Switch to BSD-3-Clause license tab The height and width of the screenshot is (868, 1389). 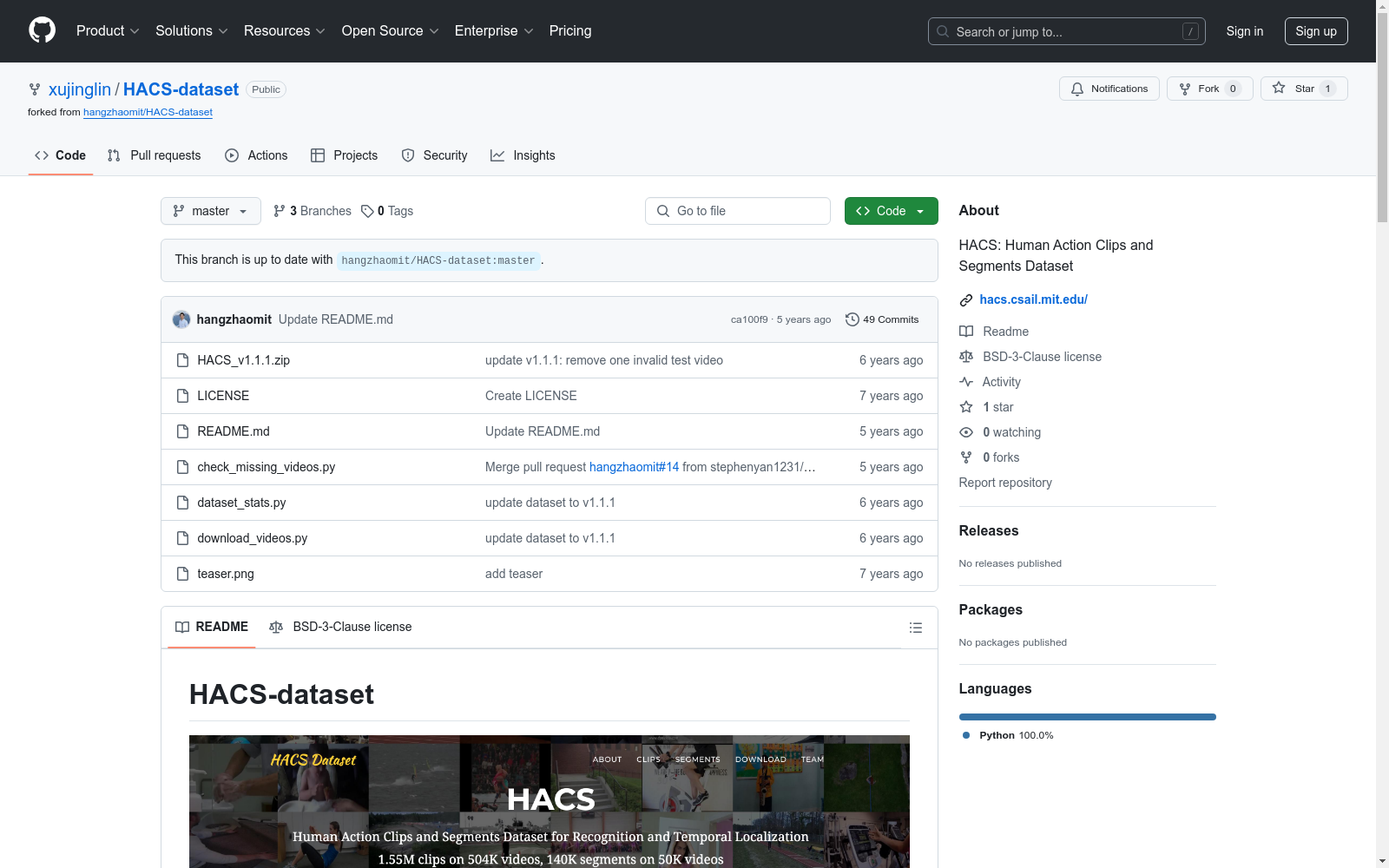340,627
